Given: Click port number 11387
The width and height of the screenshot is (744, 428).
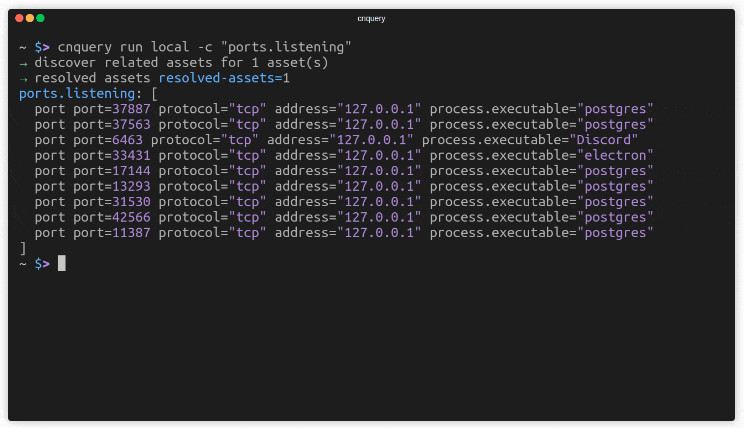Looking at the screenshot, I should [x=131, y=233].
